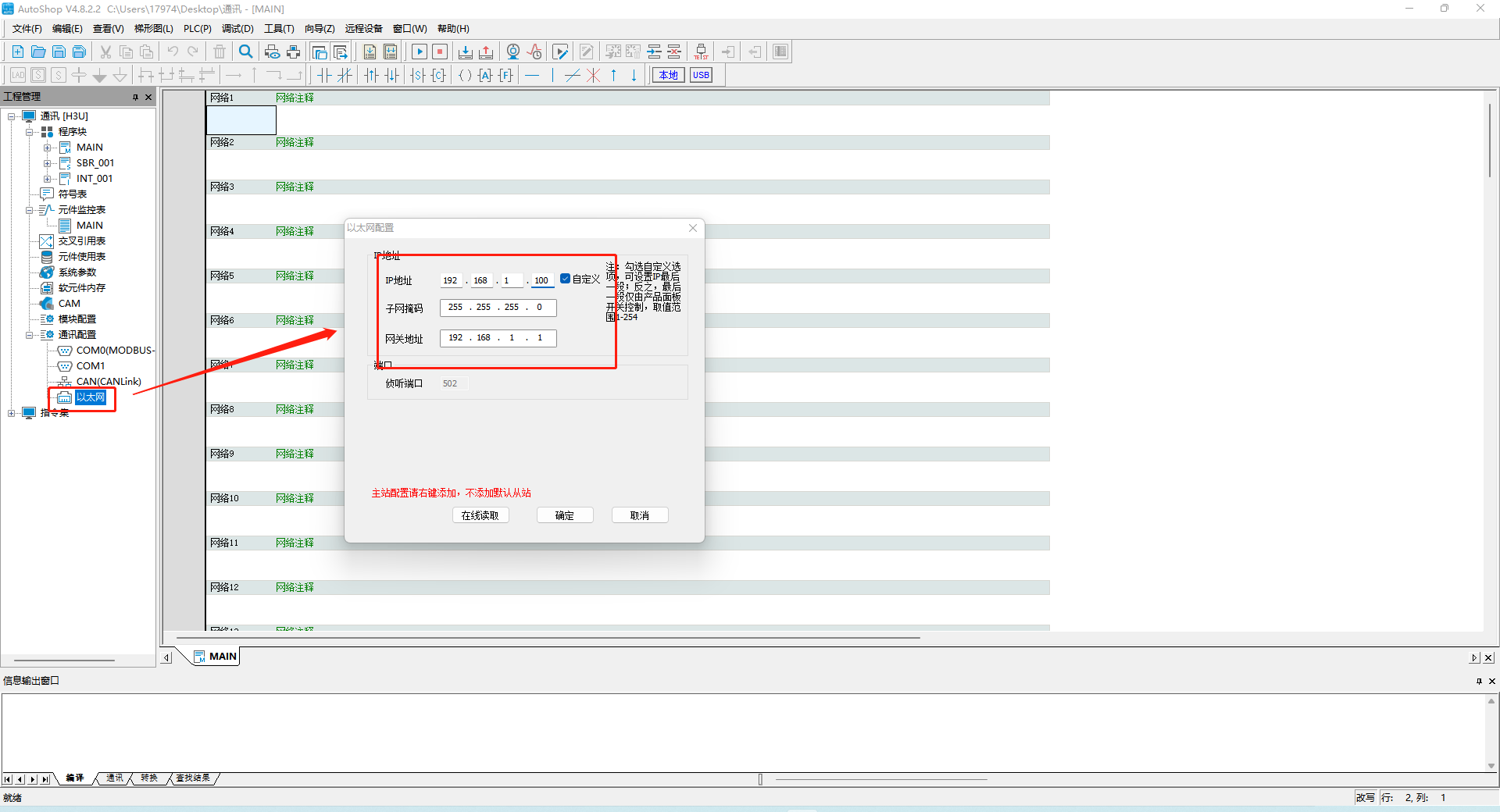Click the print preview toolbar icon
This screenshot has height=812, width=1500.
273,52
